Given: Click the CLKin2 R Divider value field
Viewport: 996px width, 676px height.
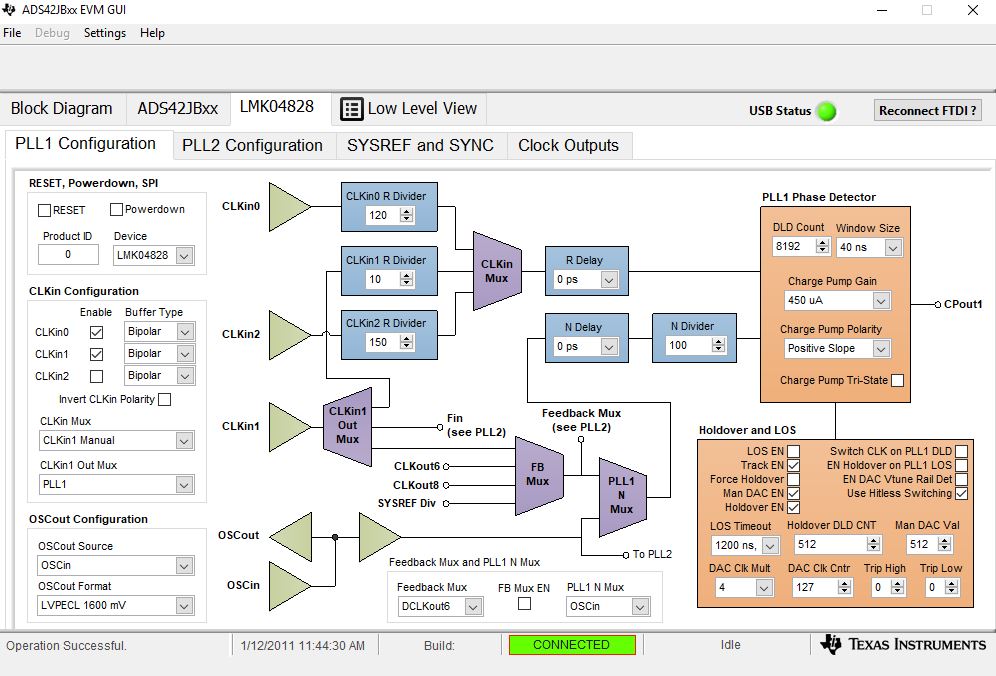Looking at the screenshot, I should click(382, 342).
